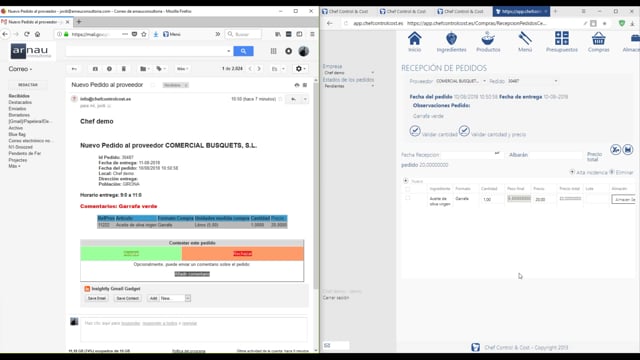Tick the header select-all checkbox in order table
The width and height of the screenshot is (640, 360).
(x=407, y=189)
